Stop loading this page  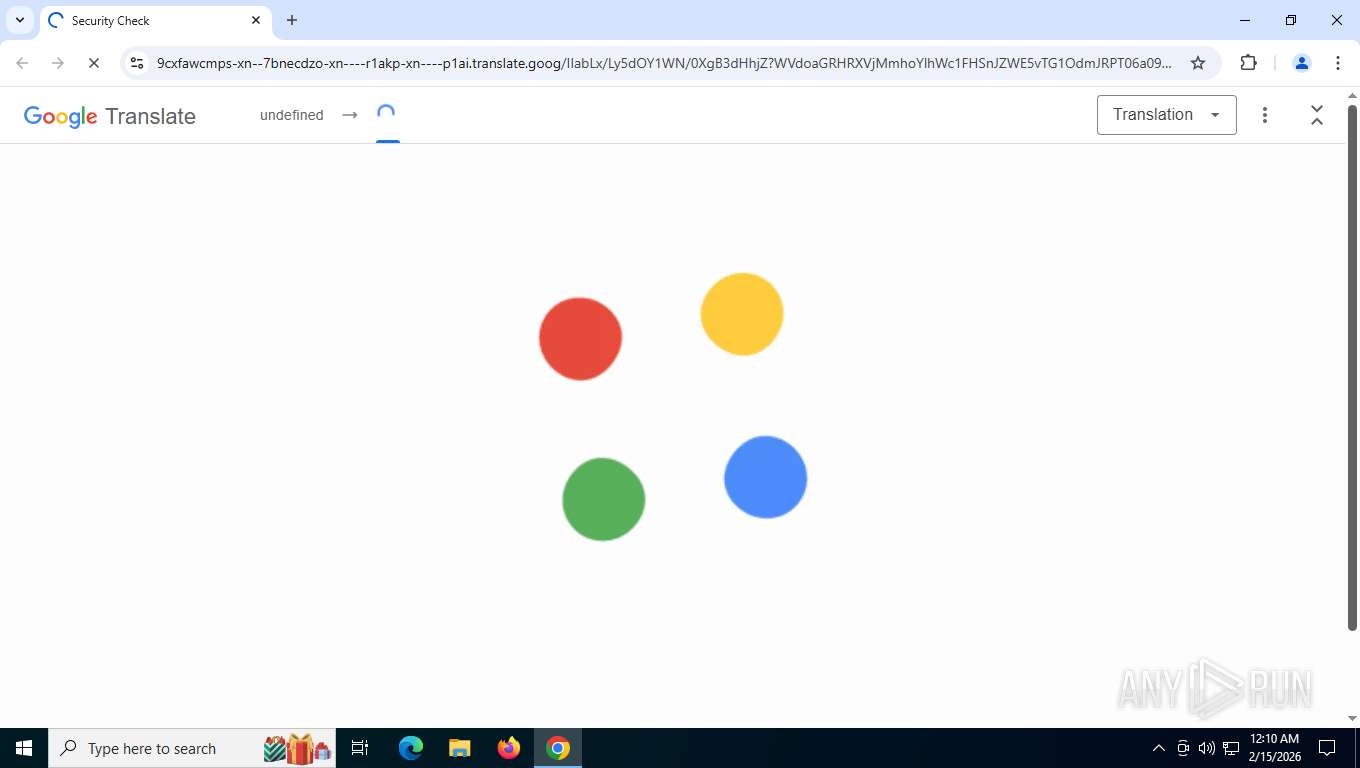(94, 63)
